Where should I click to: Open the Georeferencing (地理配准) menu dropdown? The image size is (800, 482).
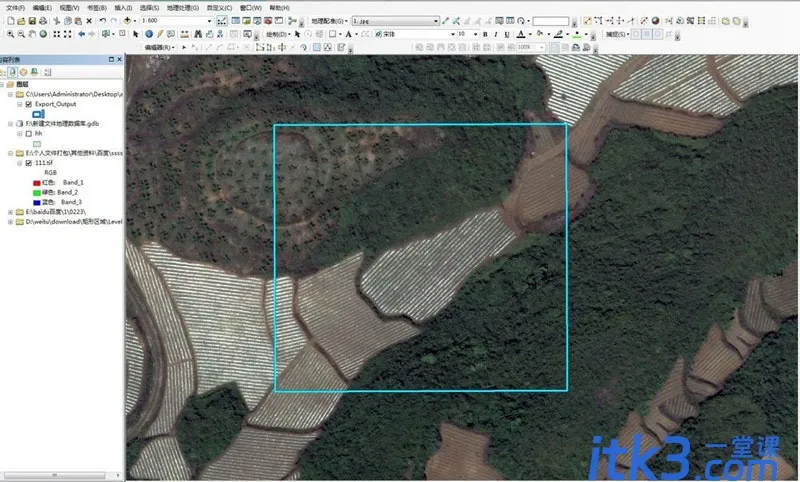pos(329,21)
